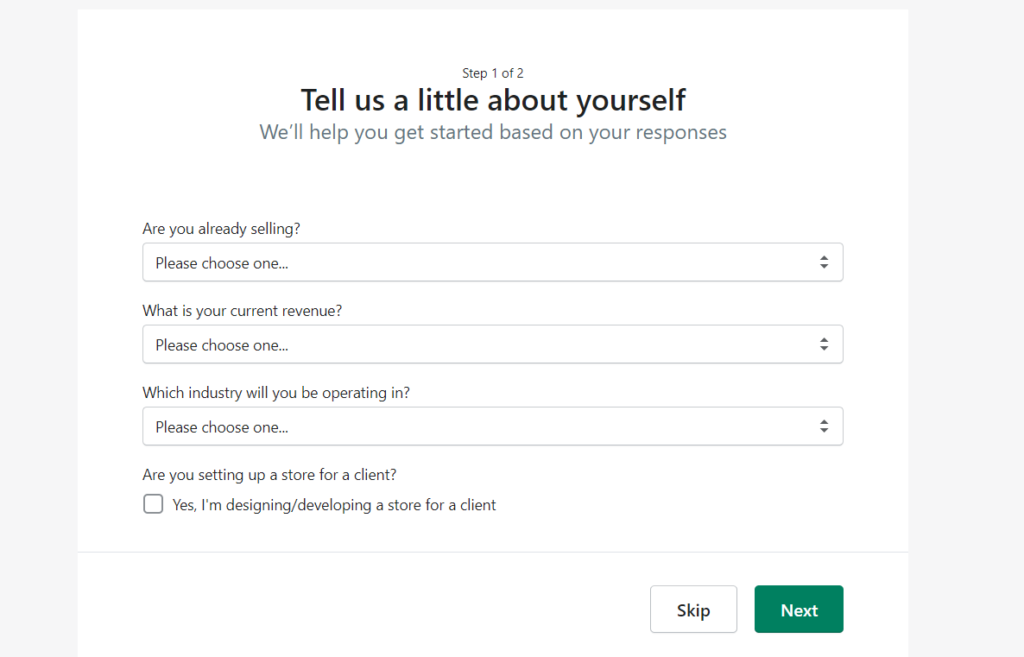Click the "We'll help you get started" subtitle
The width and height of the screenshot is (1024, 657).
pos(493,133)
